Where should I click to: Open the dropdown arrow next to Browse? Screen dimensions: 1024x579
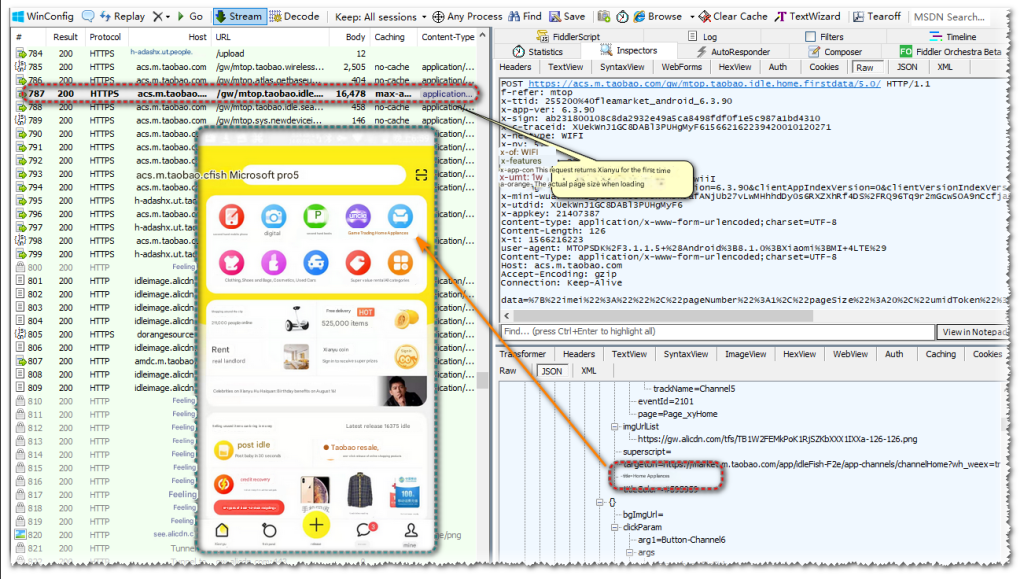tap(692, 17)
